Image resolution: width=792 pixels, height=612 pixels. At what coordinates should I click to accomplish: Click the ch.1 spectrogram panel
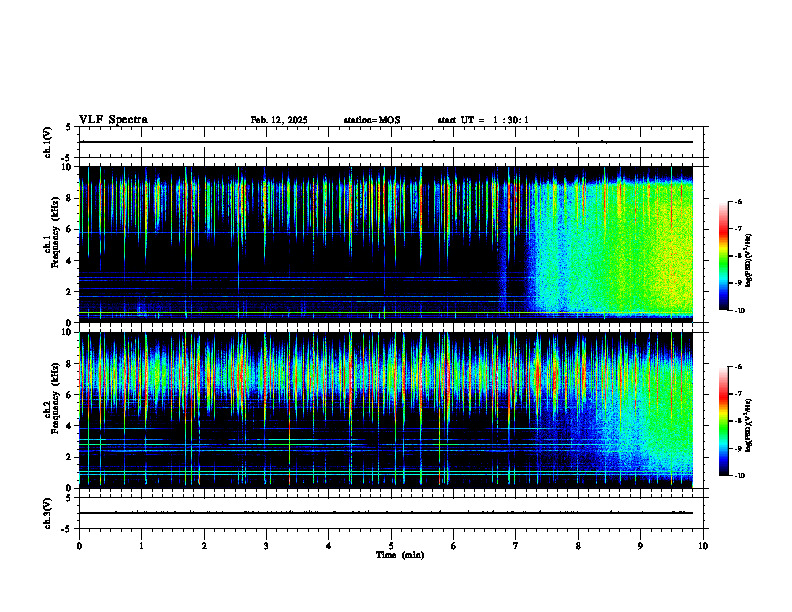(x=385, y=244)
